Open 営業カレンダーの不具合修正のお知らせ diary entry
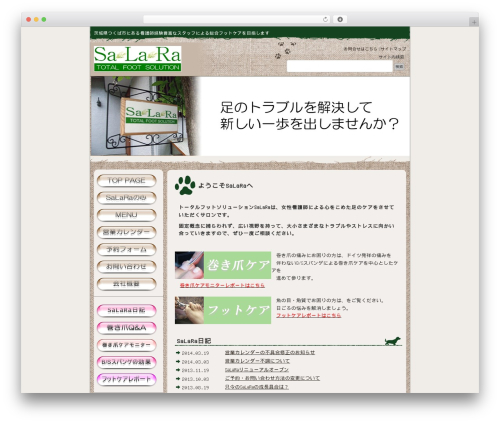This screenshot has width=500, height=423. (270, 353)
